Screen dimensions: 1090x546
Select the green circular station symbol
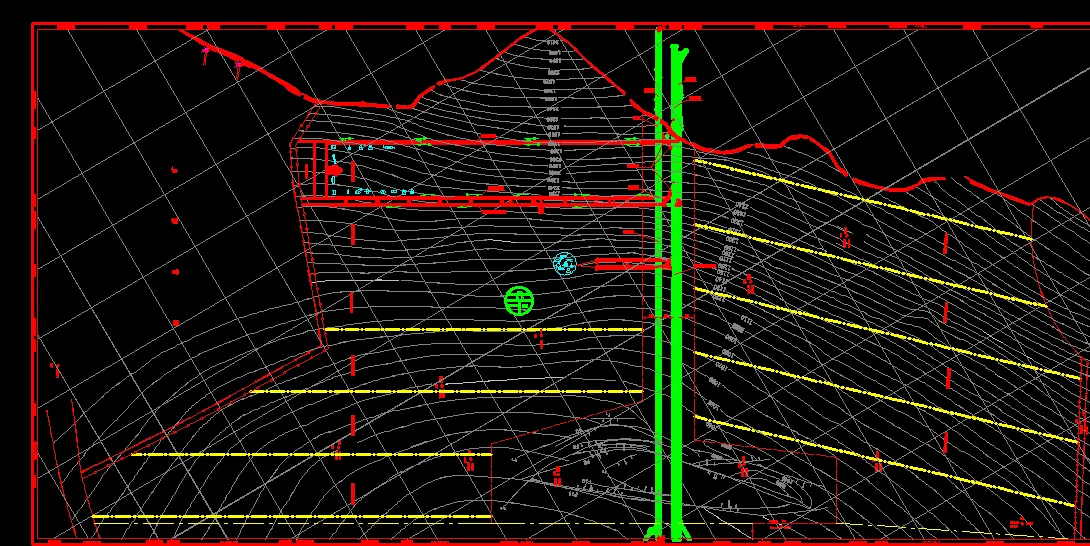519,301
